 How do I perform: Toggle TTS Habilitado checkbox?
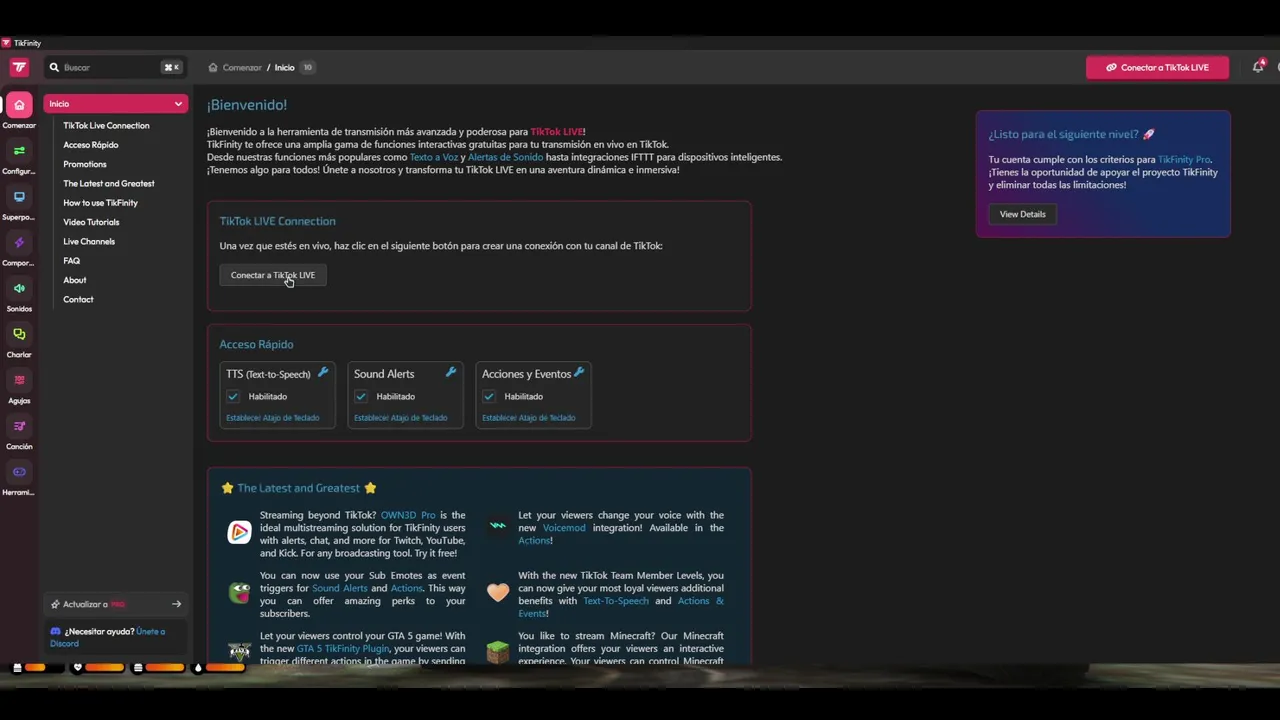[x=233, y=396]
